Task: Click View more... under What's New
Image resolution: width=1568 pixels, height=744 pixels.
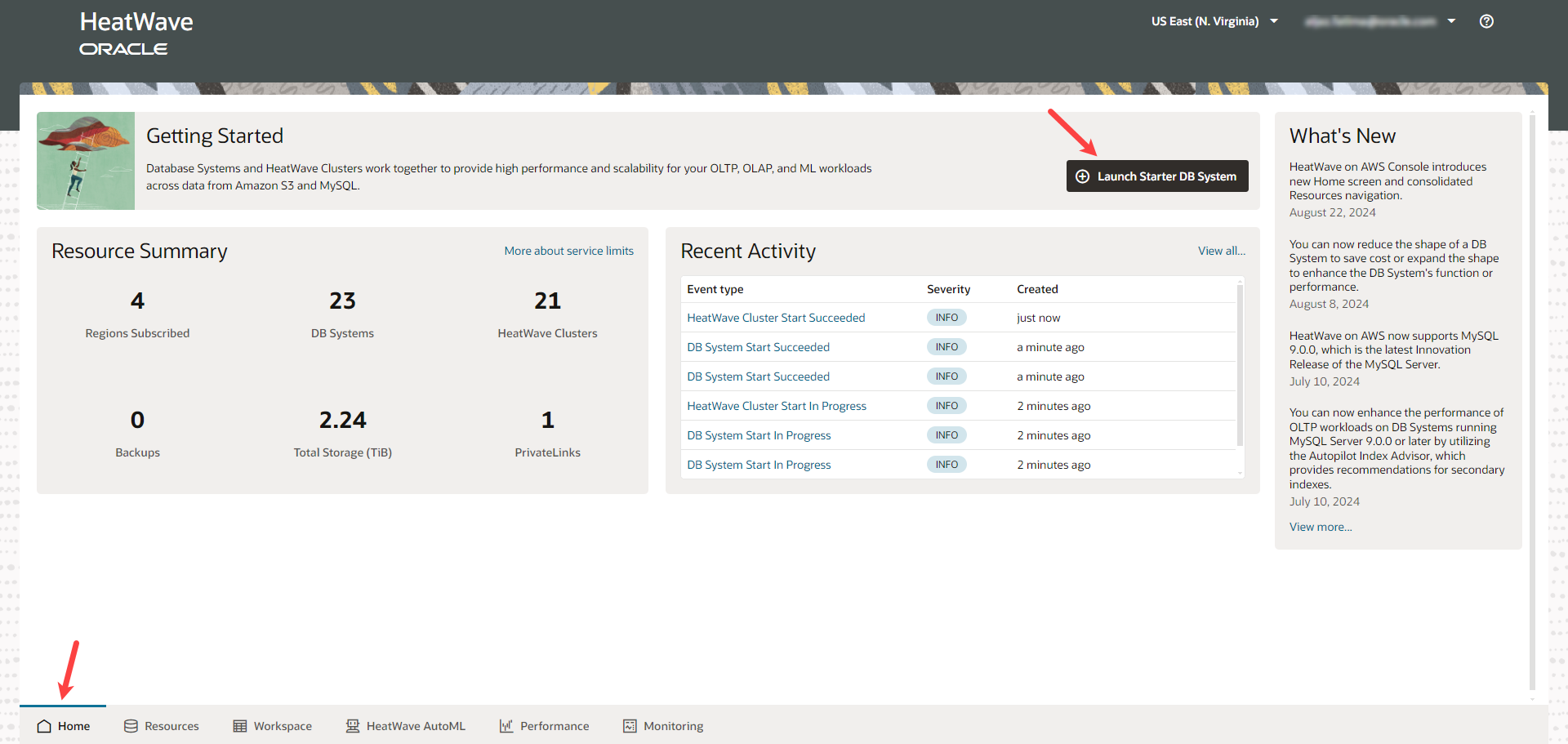Action: pos(1321,527)
